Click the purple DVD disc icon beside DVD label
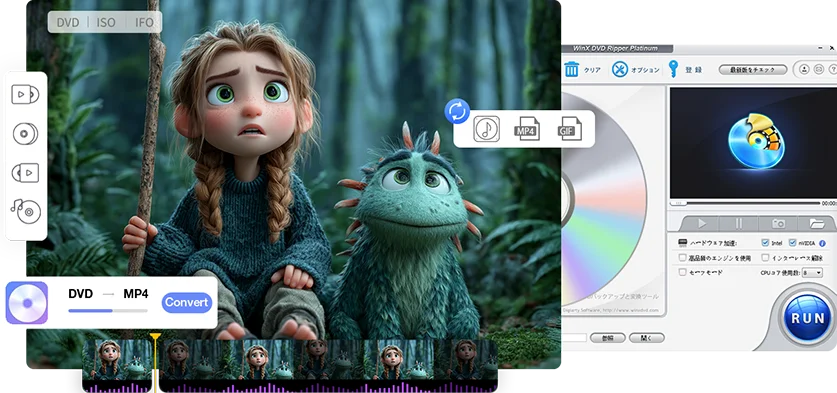The image size is (837, 393). coord(27,303)
